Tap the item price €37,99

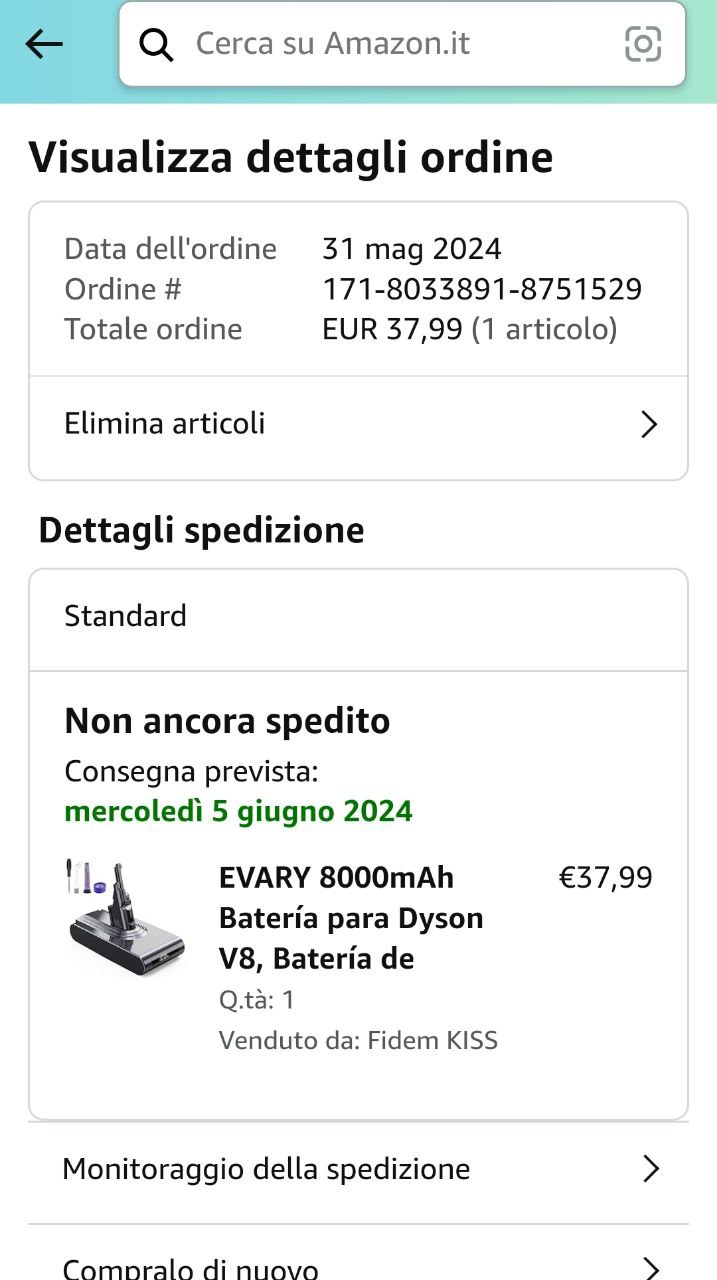pos(605,878)
